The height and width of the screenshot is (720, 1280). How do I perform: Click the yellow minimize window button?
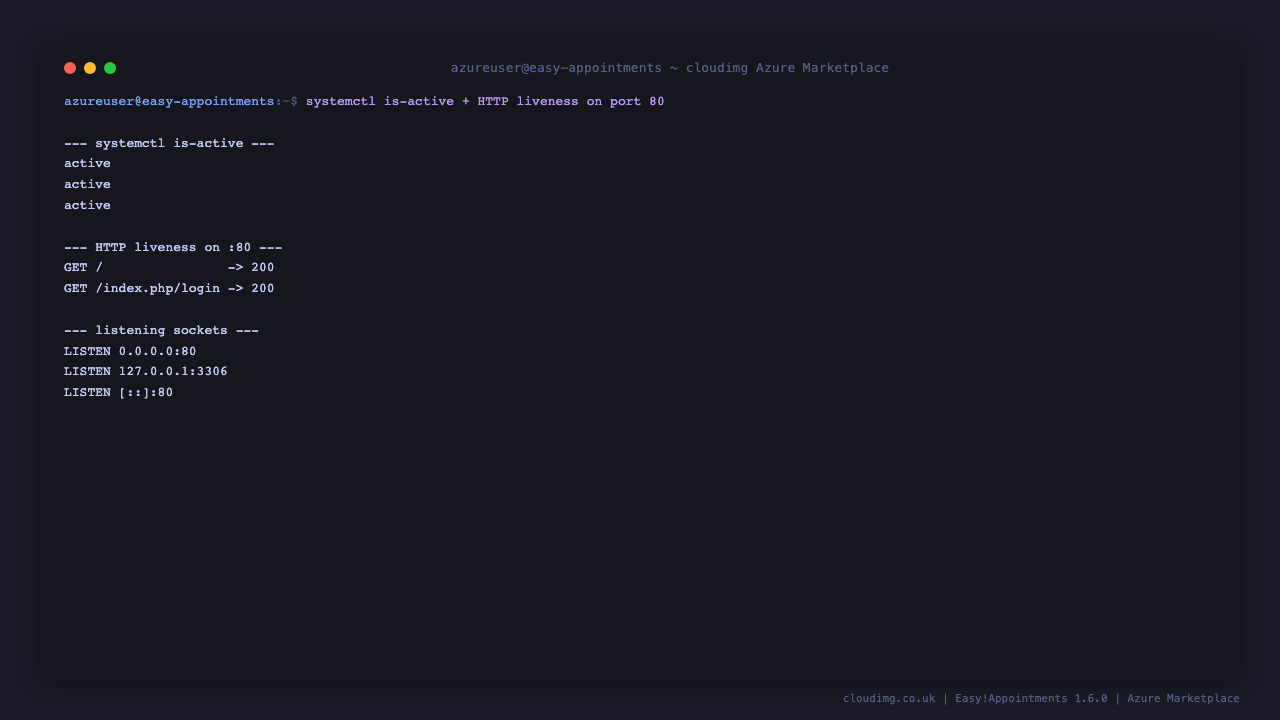90,68
